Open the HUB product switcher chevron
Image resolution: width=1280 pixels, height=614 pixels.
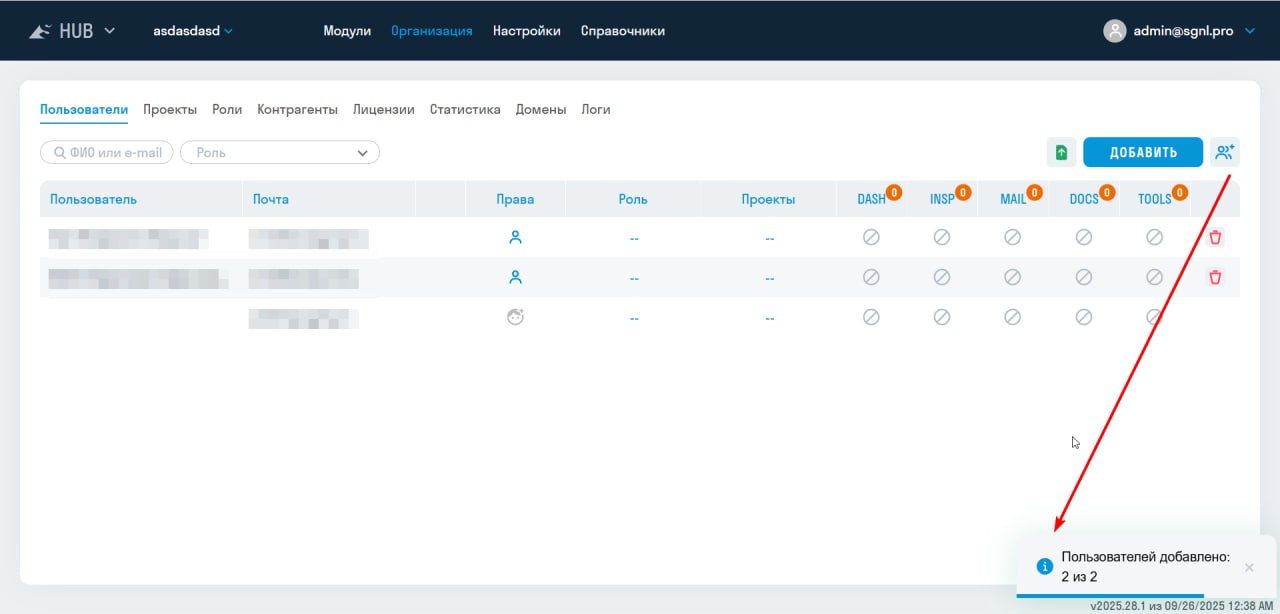(110, 30)
